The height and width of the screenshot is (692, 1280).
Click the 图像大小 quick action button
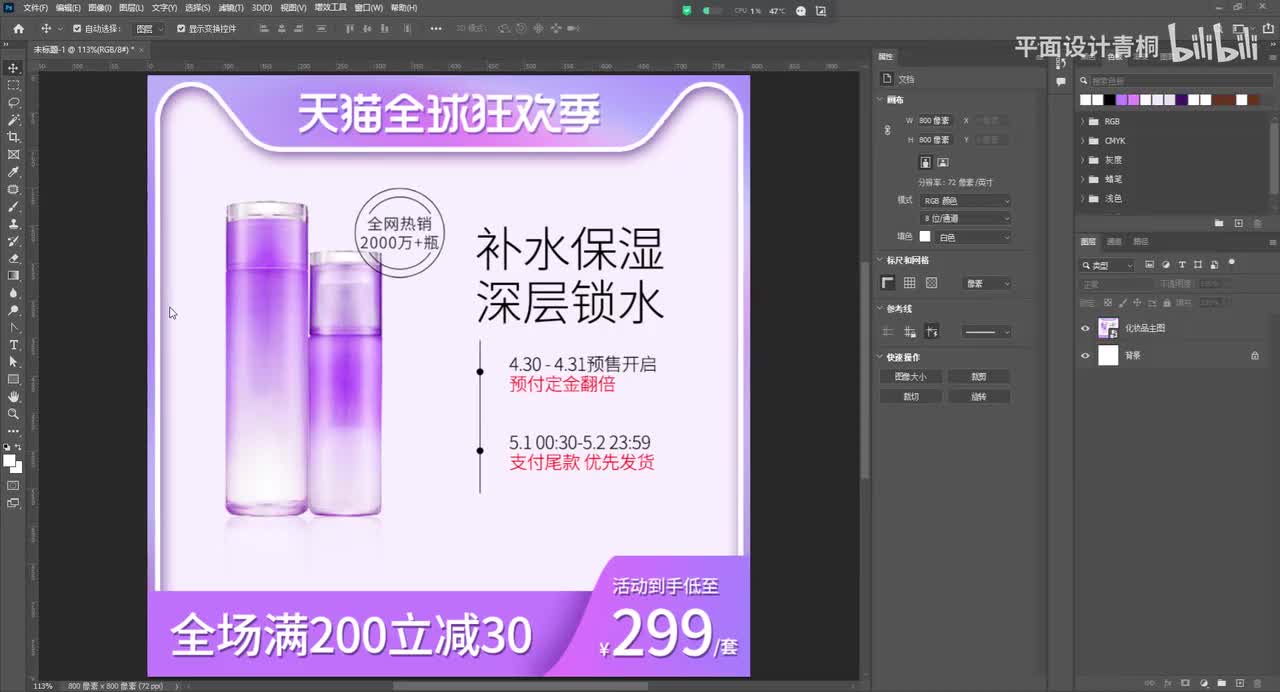[910, 377]
